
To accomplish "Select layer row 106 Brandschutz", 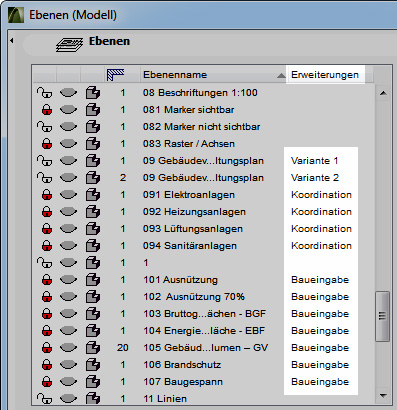I will tap(203, 365).
